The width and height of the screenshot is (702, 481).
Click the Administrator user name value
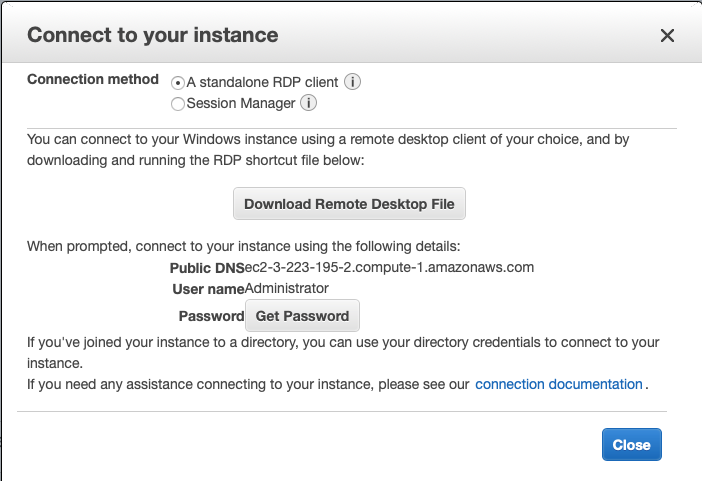coord(287,288)
